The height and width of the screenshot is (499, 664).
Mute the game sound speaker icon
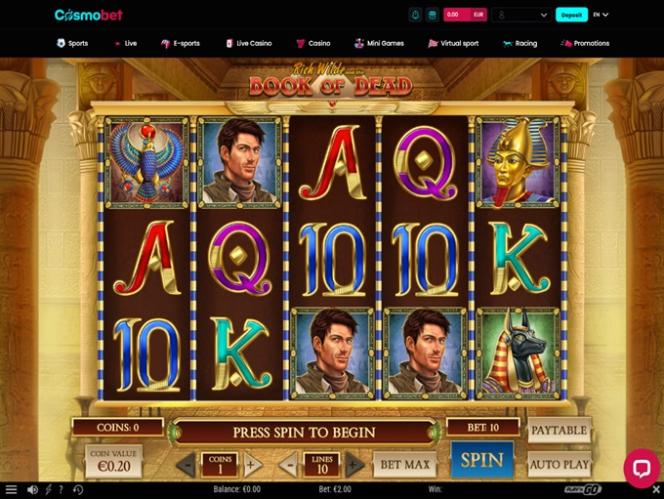click(x=32, y=490)
